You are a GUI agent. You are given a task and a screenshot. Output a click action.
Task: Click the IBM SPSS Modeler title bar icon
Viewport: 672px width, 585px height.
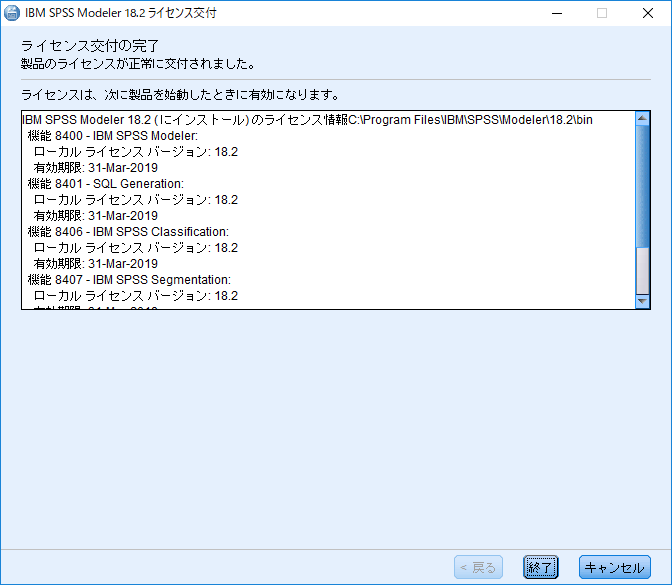(x=12, y=13)
